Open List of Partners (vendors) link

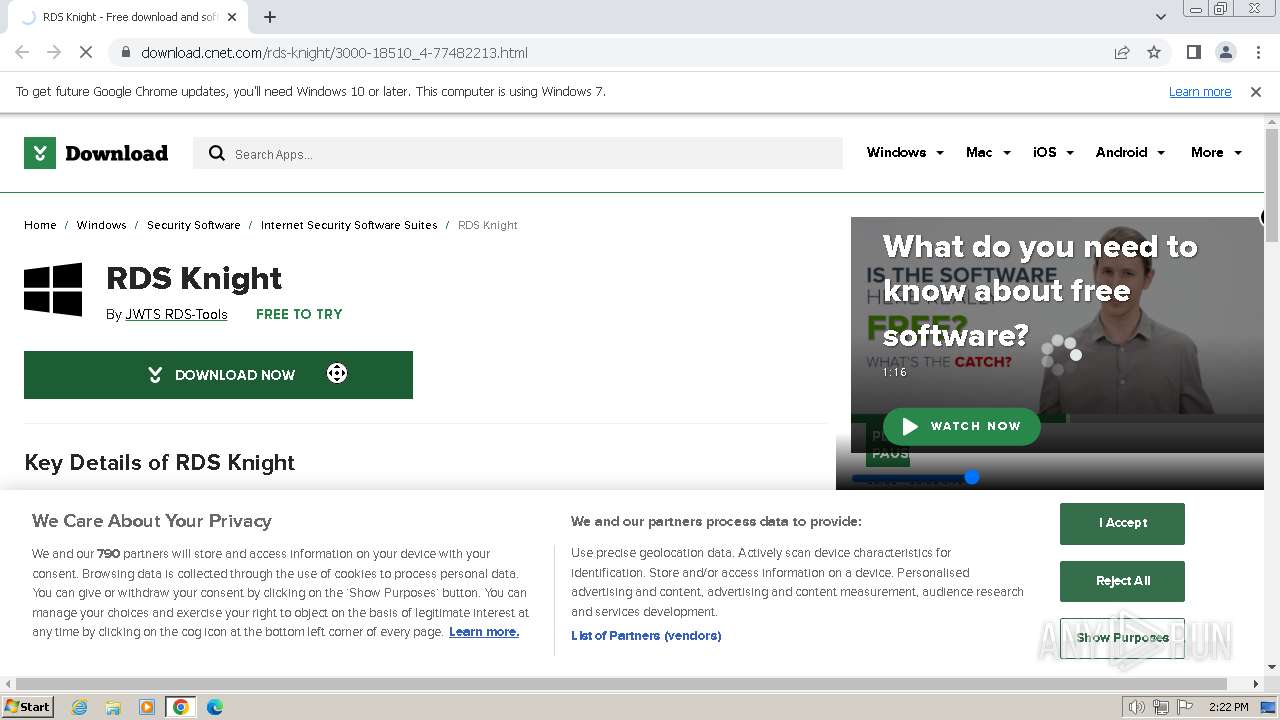pos(646,635)
